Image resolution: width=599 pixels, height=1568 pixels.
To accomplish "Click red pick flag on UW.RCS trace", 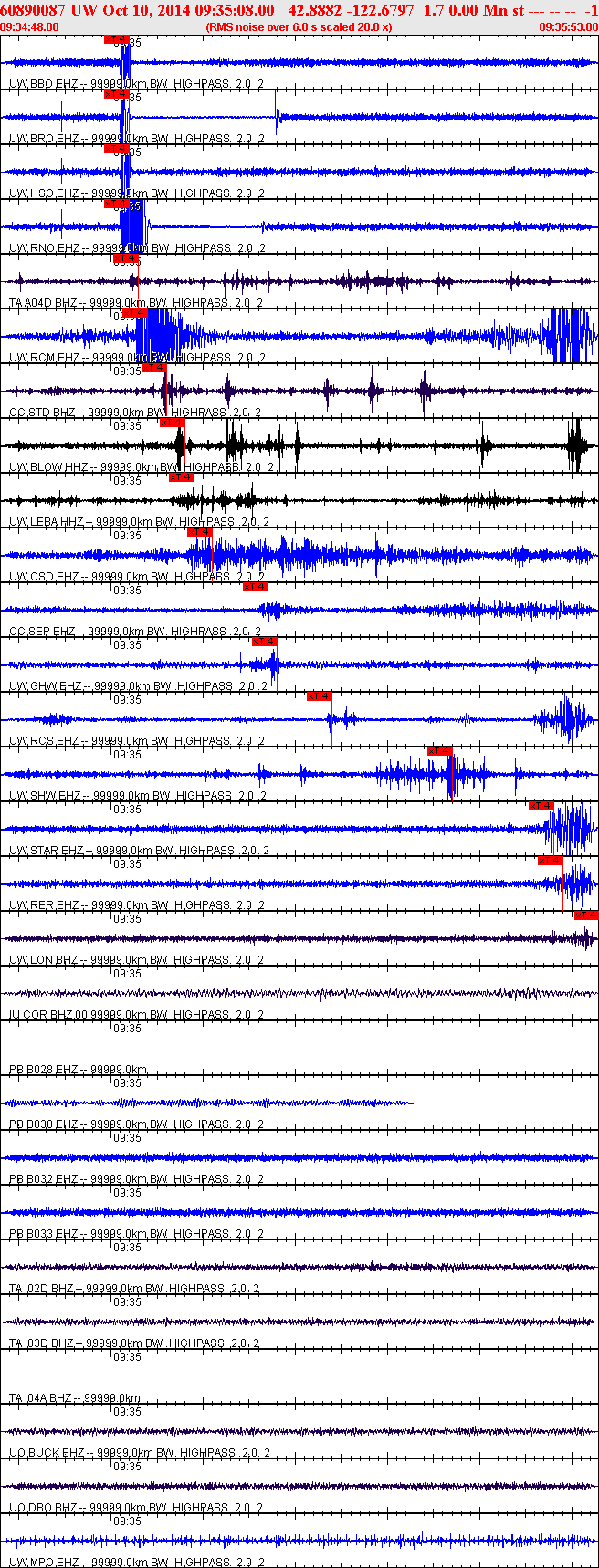I will (x=319, y=696).
